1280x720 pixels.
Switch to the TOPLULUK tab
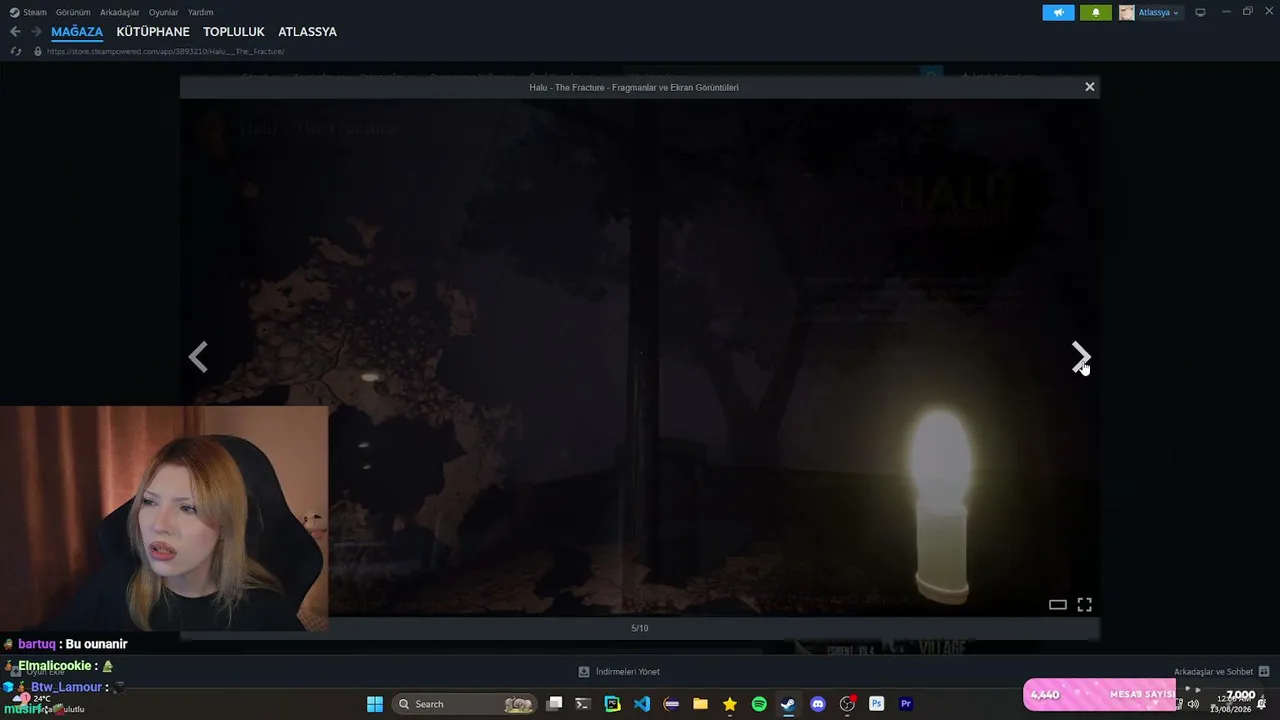pos(234,32)
